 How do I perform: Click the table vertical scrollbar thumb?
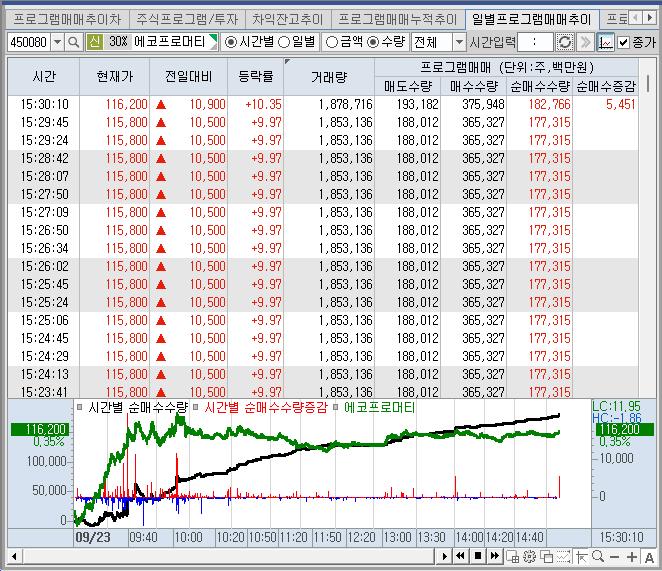[x=648, y=83]
